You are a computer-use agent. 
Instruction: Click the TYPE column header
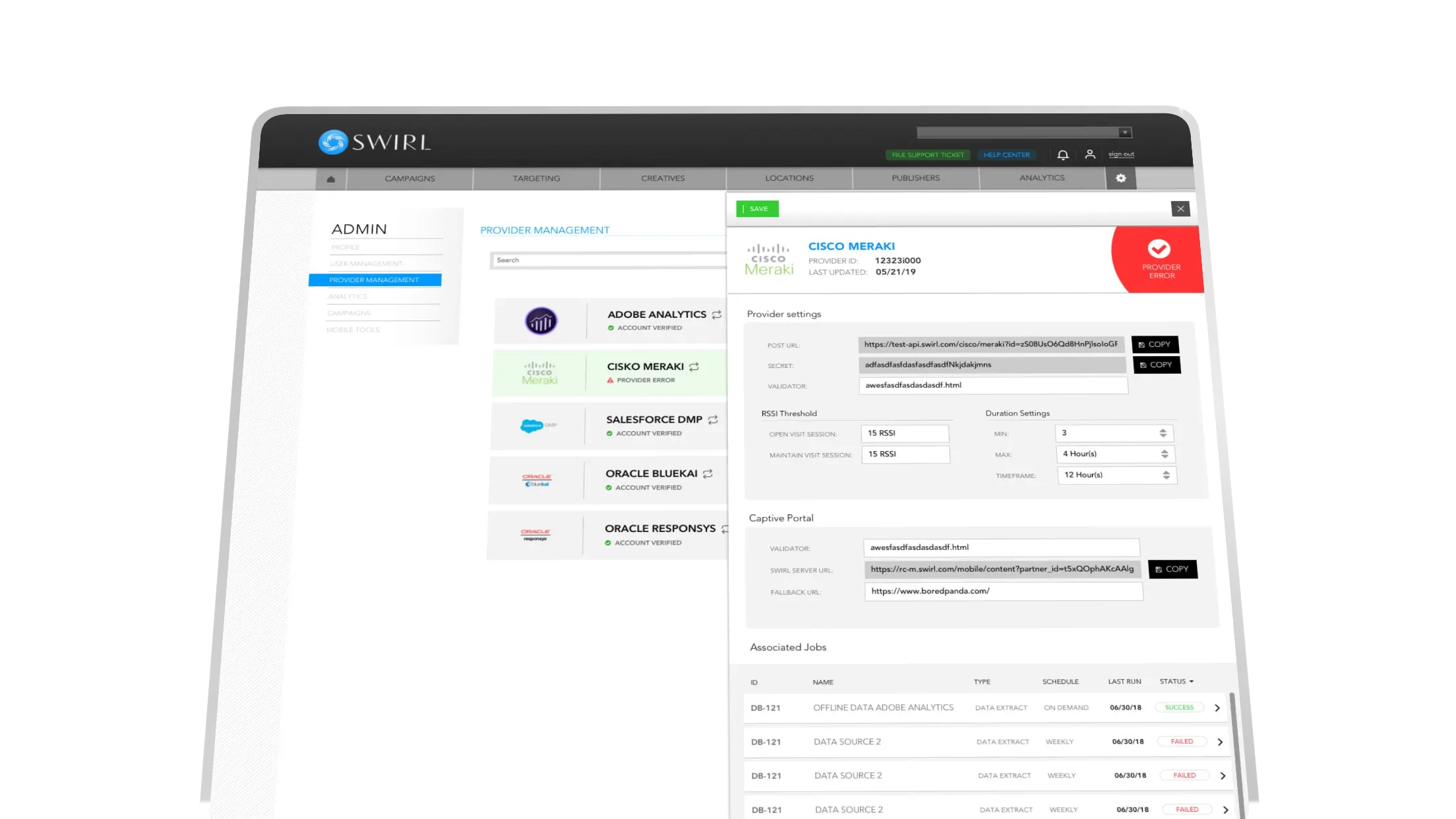tap(982, 682)
